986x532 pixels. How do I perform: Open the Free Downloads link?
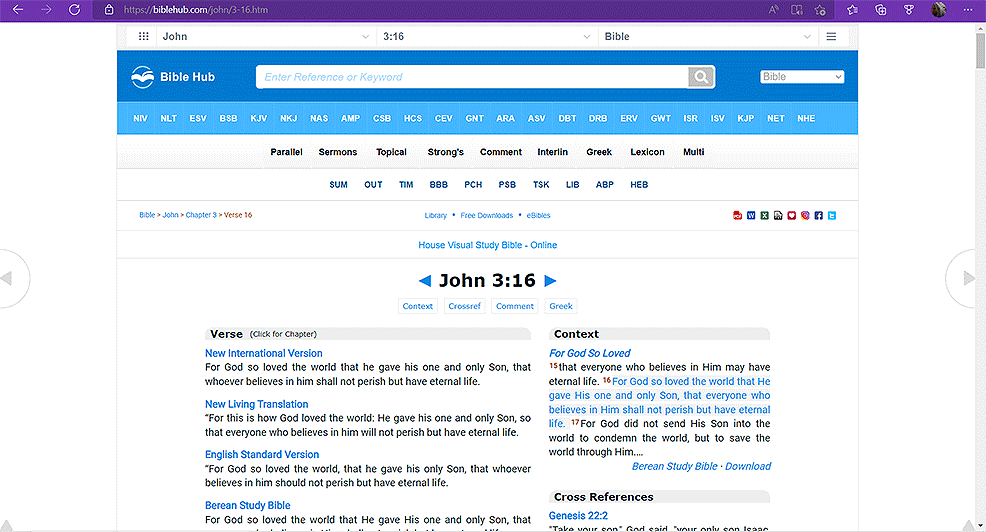point(487,215)
